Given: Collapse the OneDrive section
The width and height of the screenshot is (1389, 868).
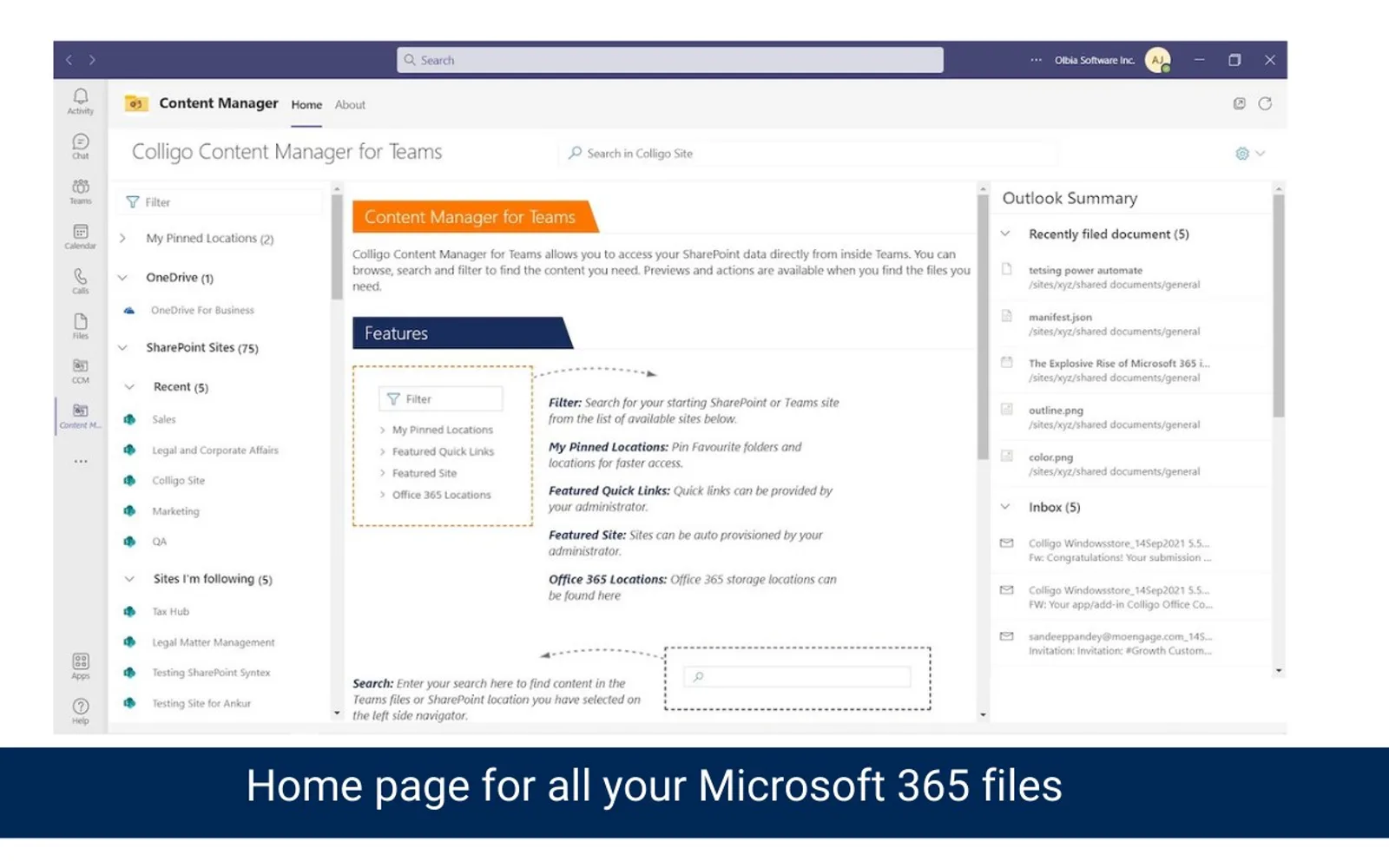Looking at the screenshot, I should click(x=123, y=278).
